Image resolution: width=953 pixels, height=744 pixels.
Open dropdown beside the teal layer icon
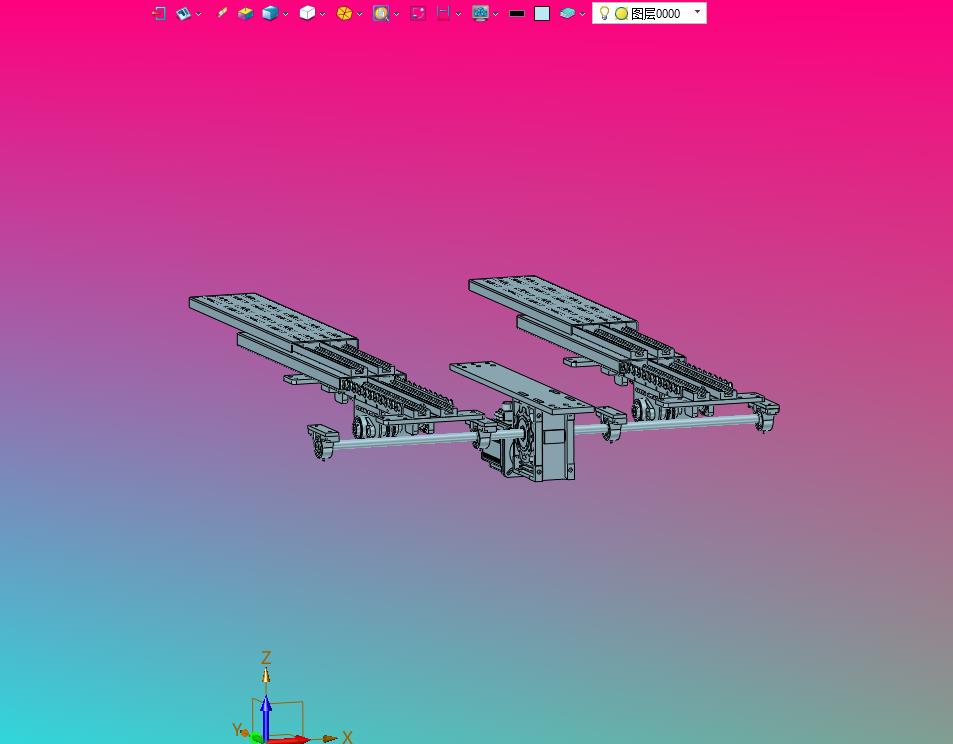pyautogui.click(x=582, y=14)
